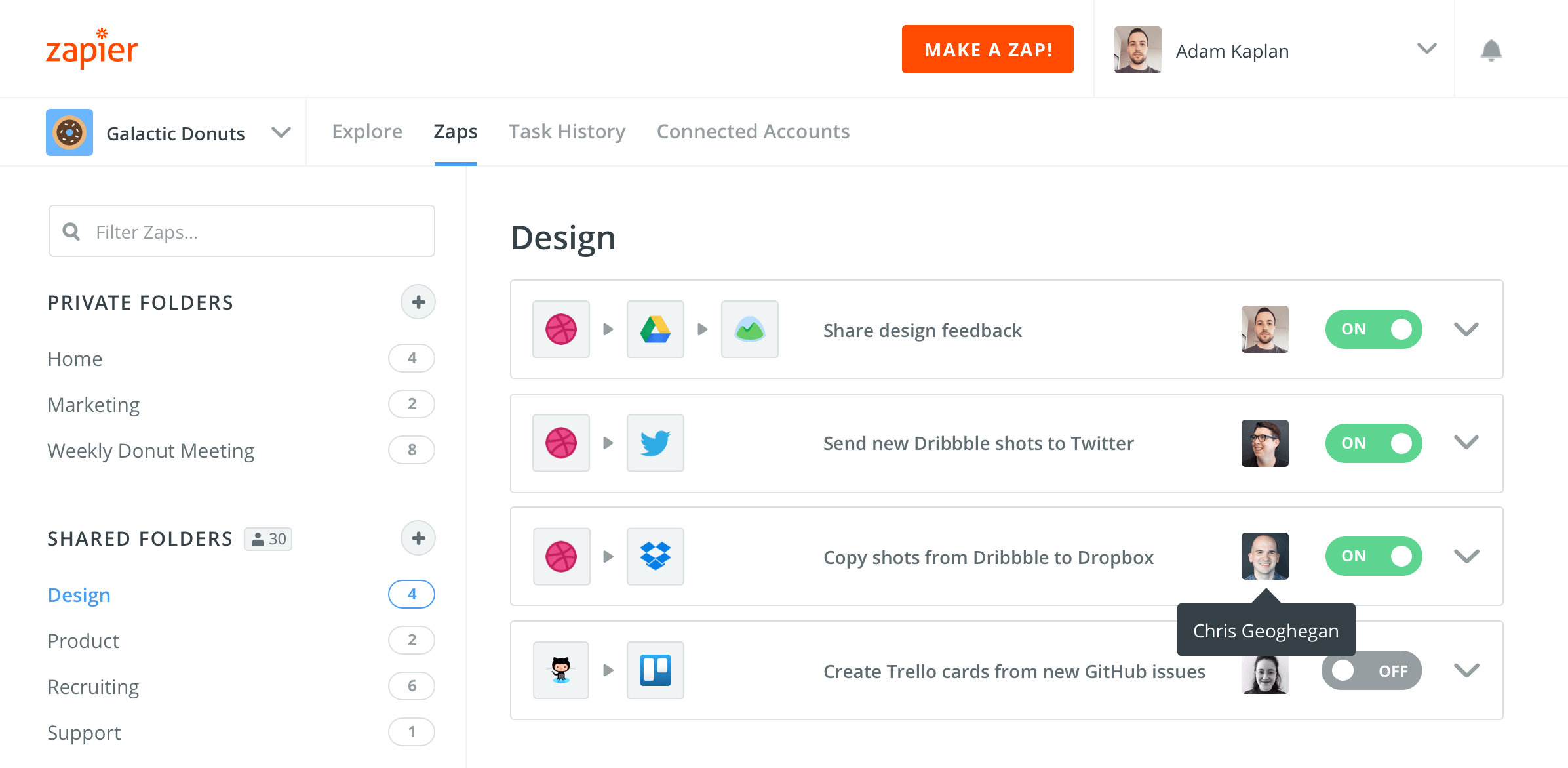Click the 30 members badge next to Shared Folders
Image resolution: width=1568 pixels, height=768 pixels.
click(x=268, y=539)
